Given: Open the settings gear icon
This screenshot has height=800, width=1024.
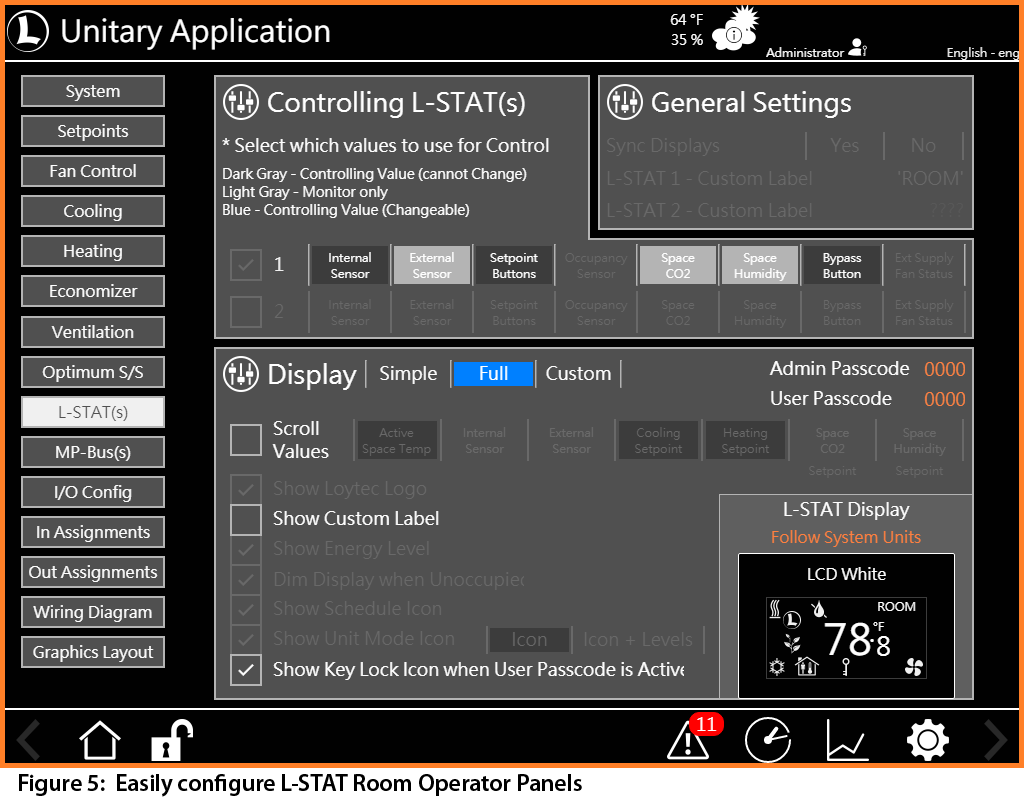Looking at the screenshot, I should point(927,740).
